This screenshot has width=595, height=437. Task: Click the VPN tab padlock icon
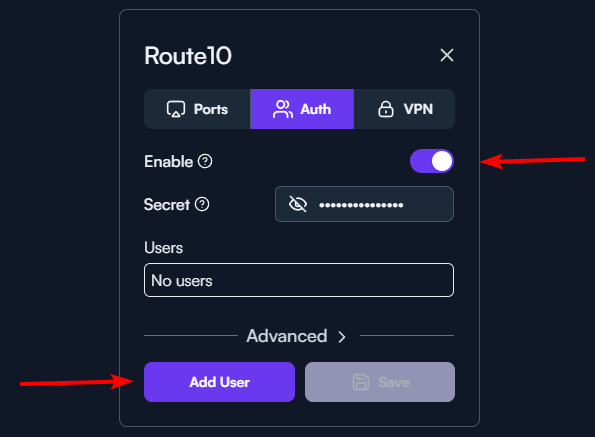click(x=386, y=109)
